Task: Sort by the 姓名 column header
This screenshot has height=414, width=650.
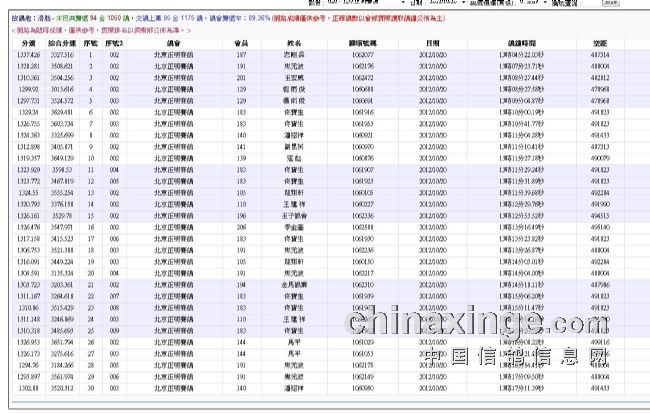Action: (x=294, y=45)
